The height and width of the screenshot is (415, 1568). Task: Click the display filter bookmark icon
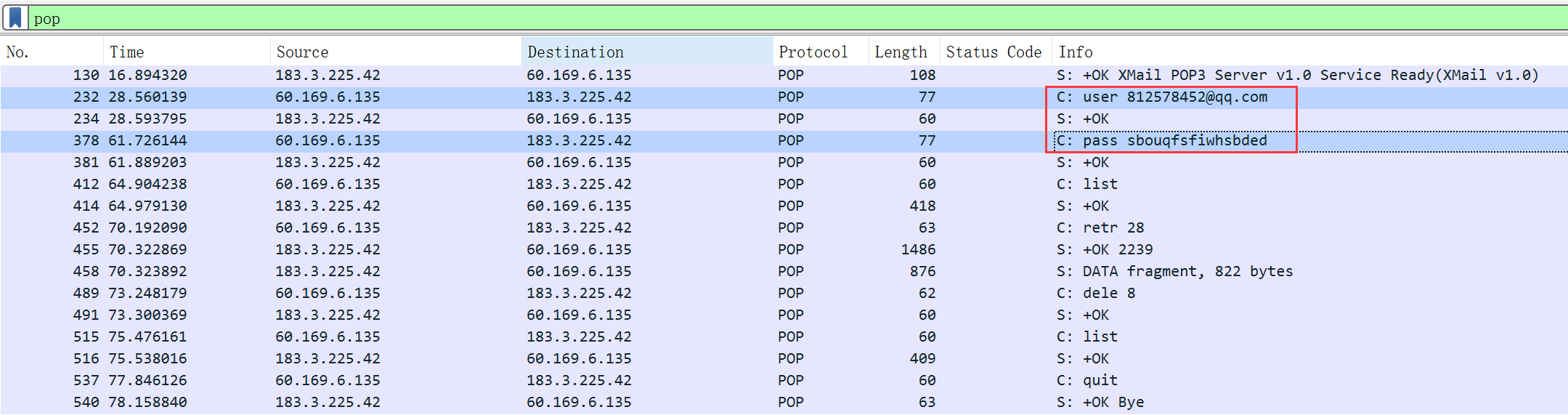point(15,17)
